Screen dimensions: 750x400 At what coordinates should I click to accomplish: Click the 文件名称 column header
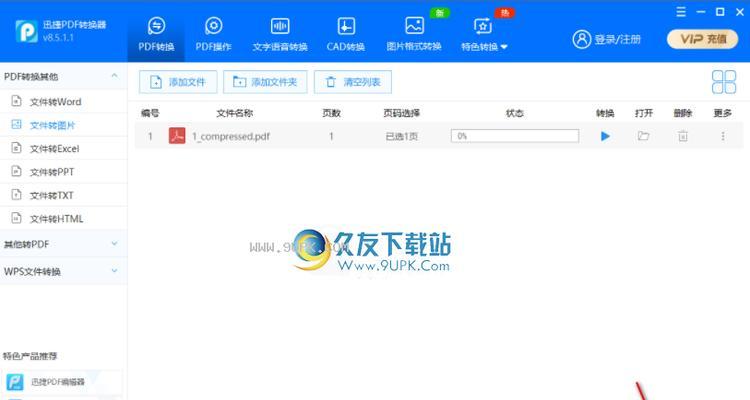[x=234, y=113]
